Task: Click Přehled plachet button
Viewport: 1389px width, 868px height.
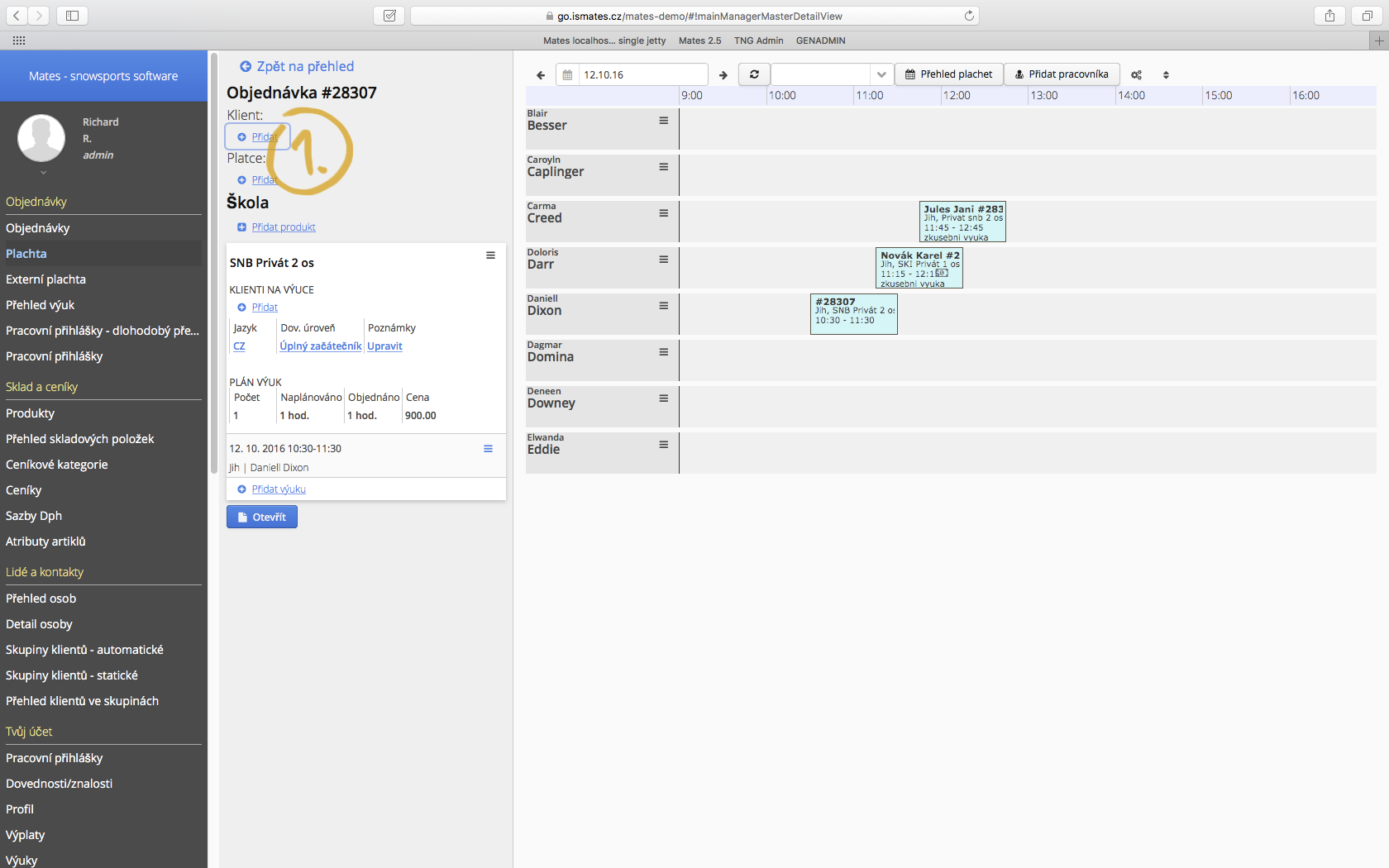Action: (x=948, y=74)
